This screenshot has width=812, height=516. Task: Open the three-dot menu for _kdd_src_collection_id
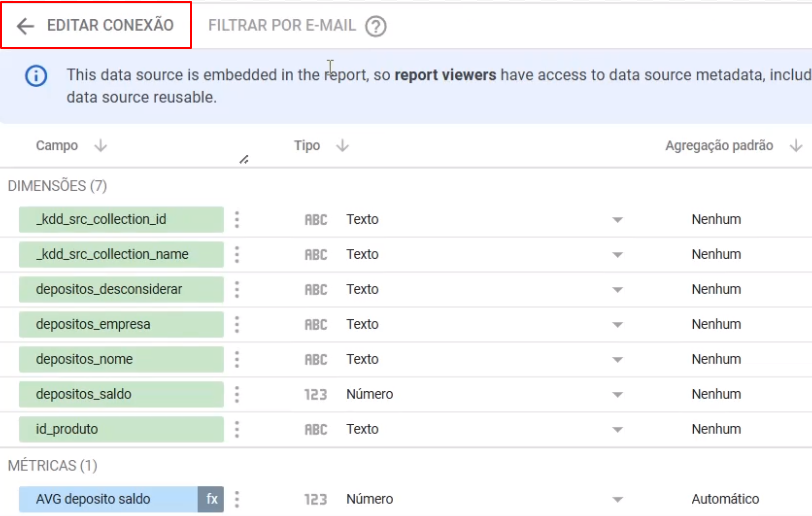click(237, 219)
